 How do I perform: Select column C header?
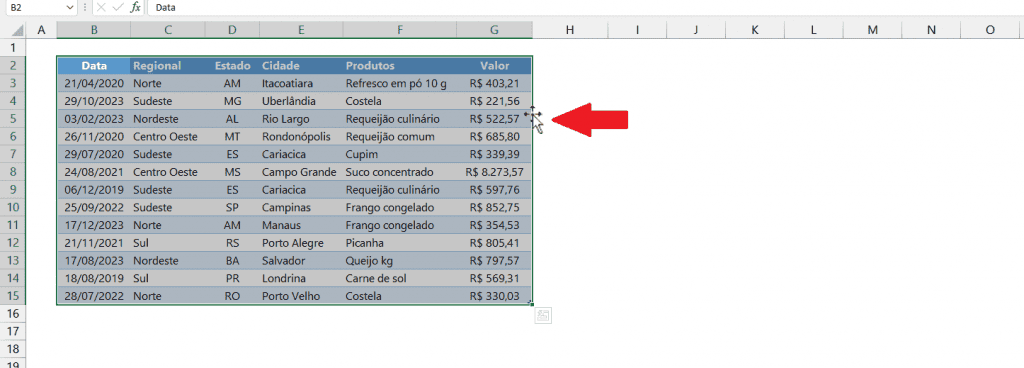[x=167, y=29]
